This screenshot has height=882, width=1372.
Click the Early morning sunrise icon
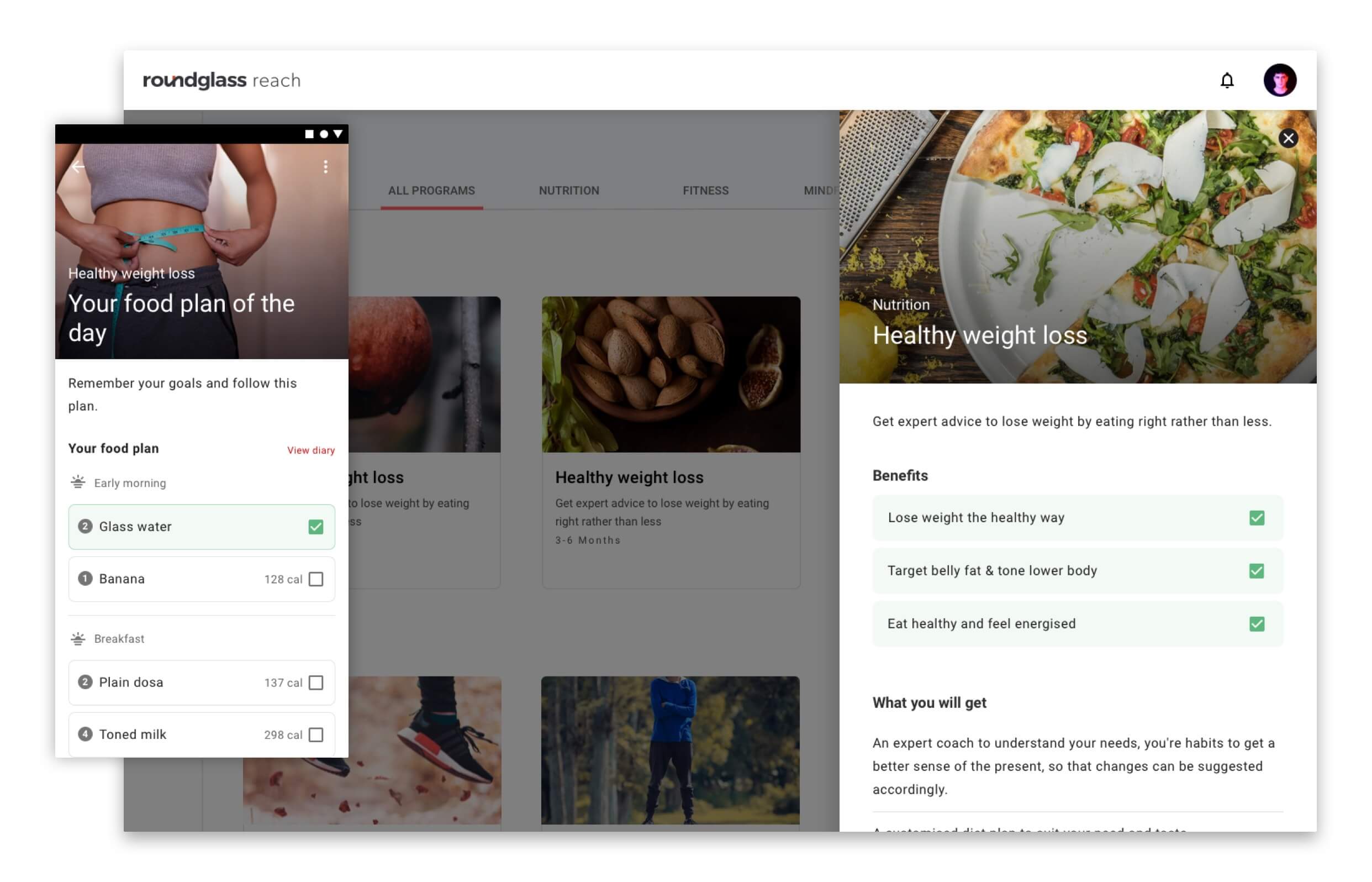tap(78, 482)
